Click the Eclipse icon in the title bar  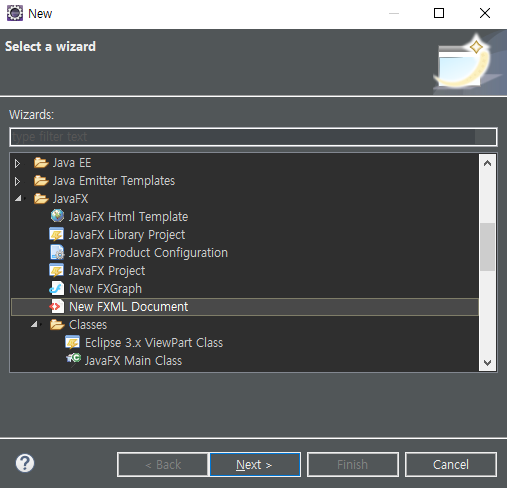coord(15,13)
